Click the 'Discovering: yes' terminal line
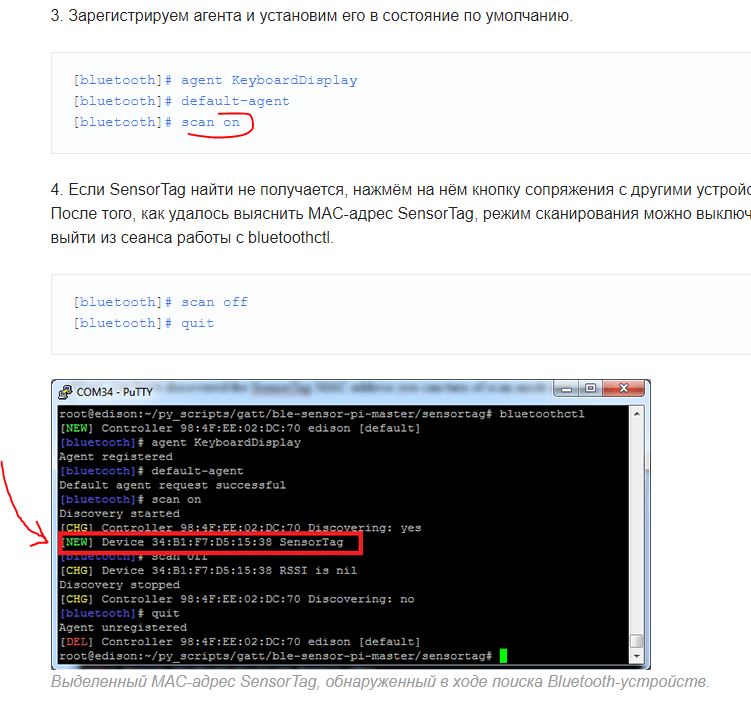This screenshot has width=751, height=716. (240, 528)
